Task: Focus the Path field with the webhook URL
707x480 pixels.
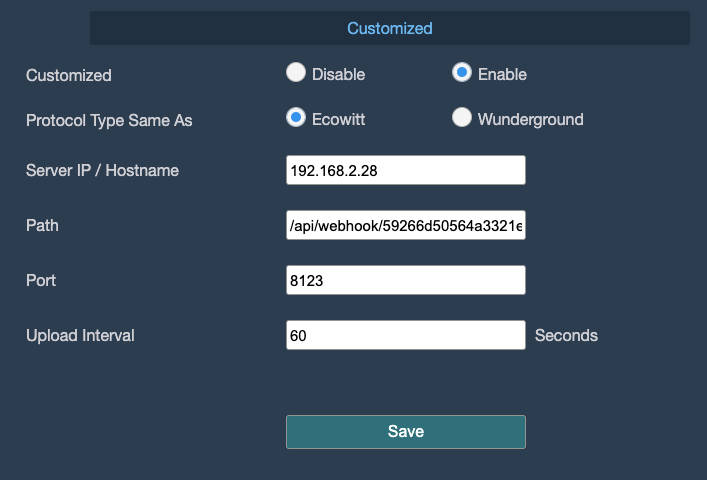Action: (405, 226)
